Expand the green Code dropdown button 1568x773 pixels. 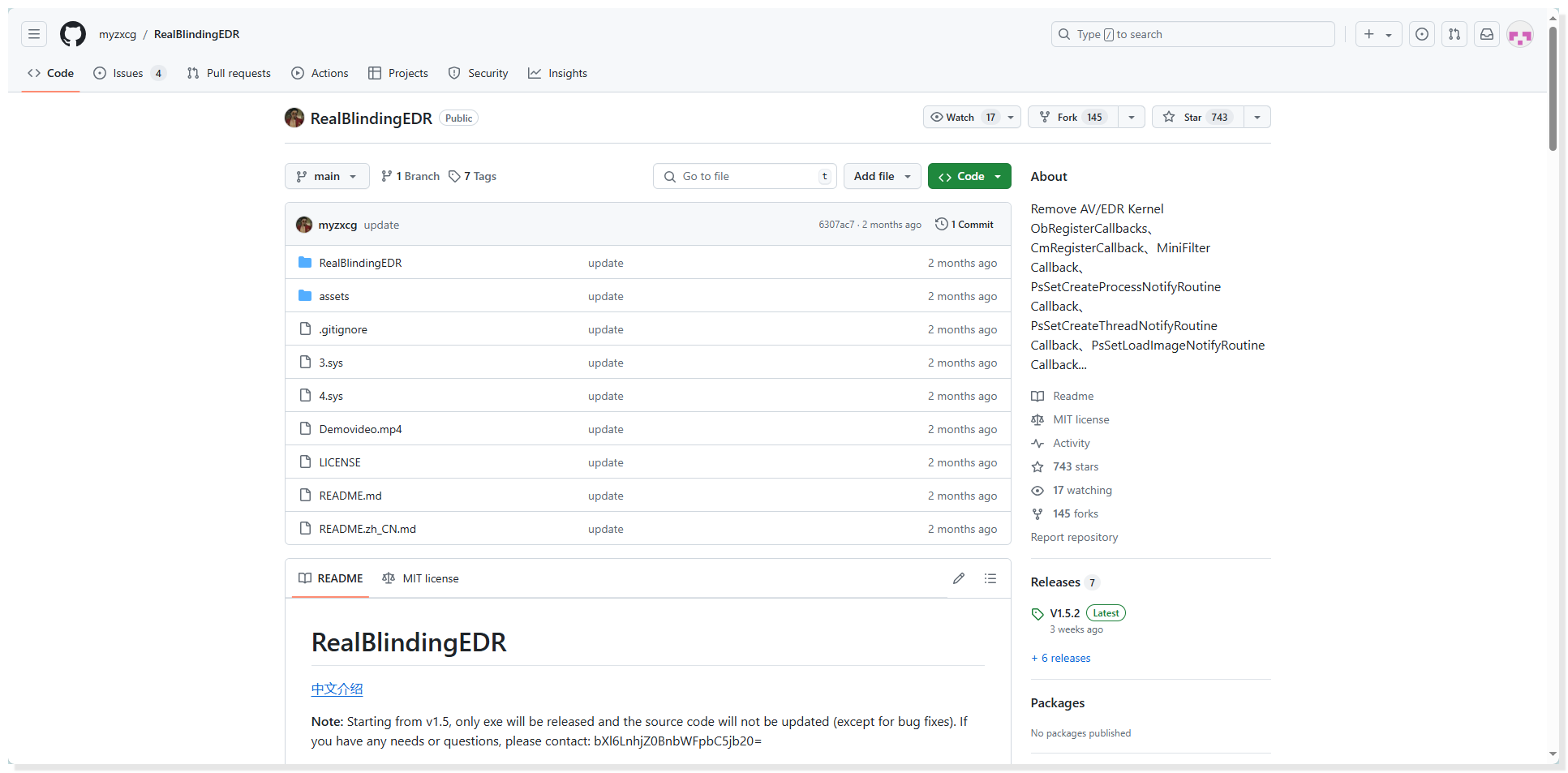click(969, 176)
